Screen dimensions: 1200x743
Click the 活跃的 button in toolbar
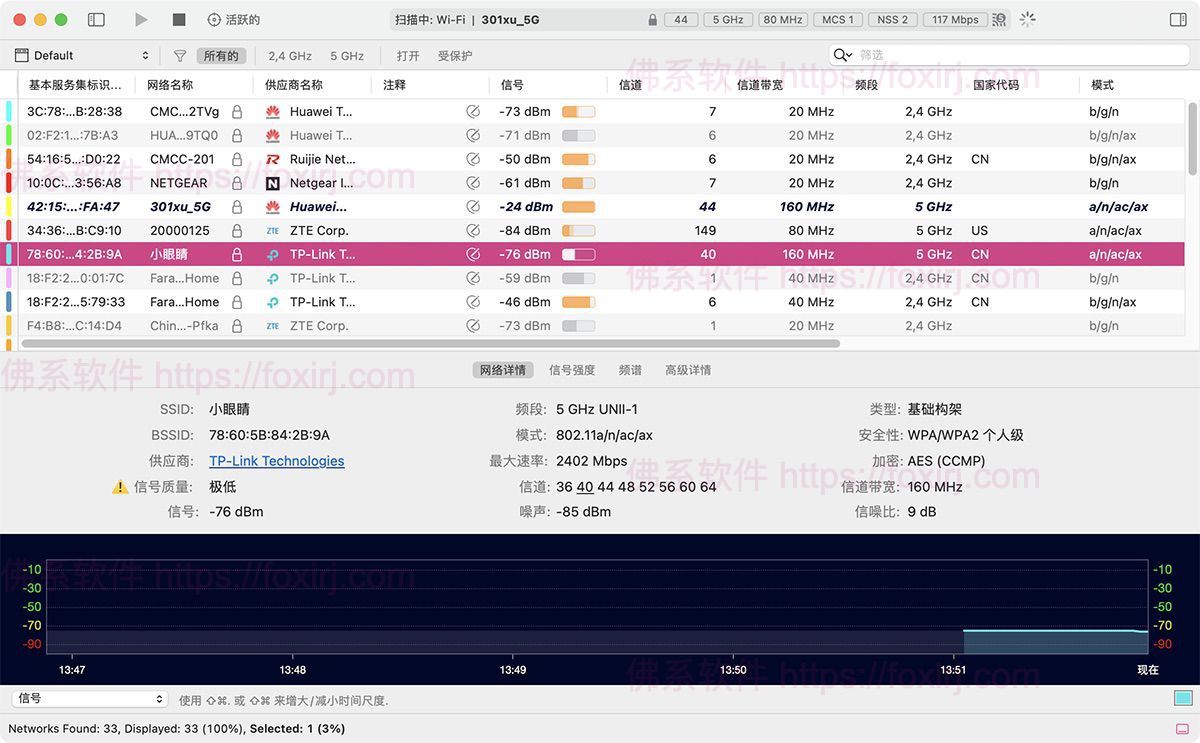point(233,20)
